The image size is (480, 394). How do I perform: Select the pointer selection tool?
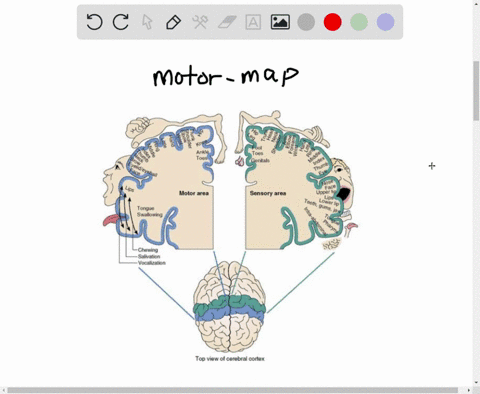pos(147,22)
